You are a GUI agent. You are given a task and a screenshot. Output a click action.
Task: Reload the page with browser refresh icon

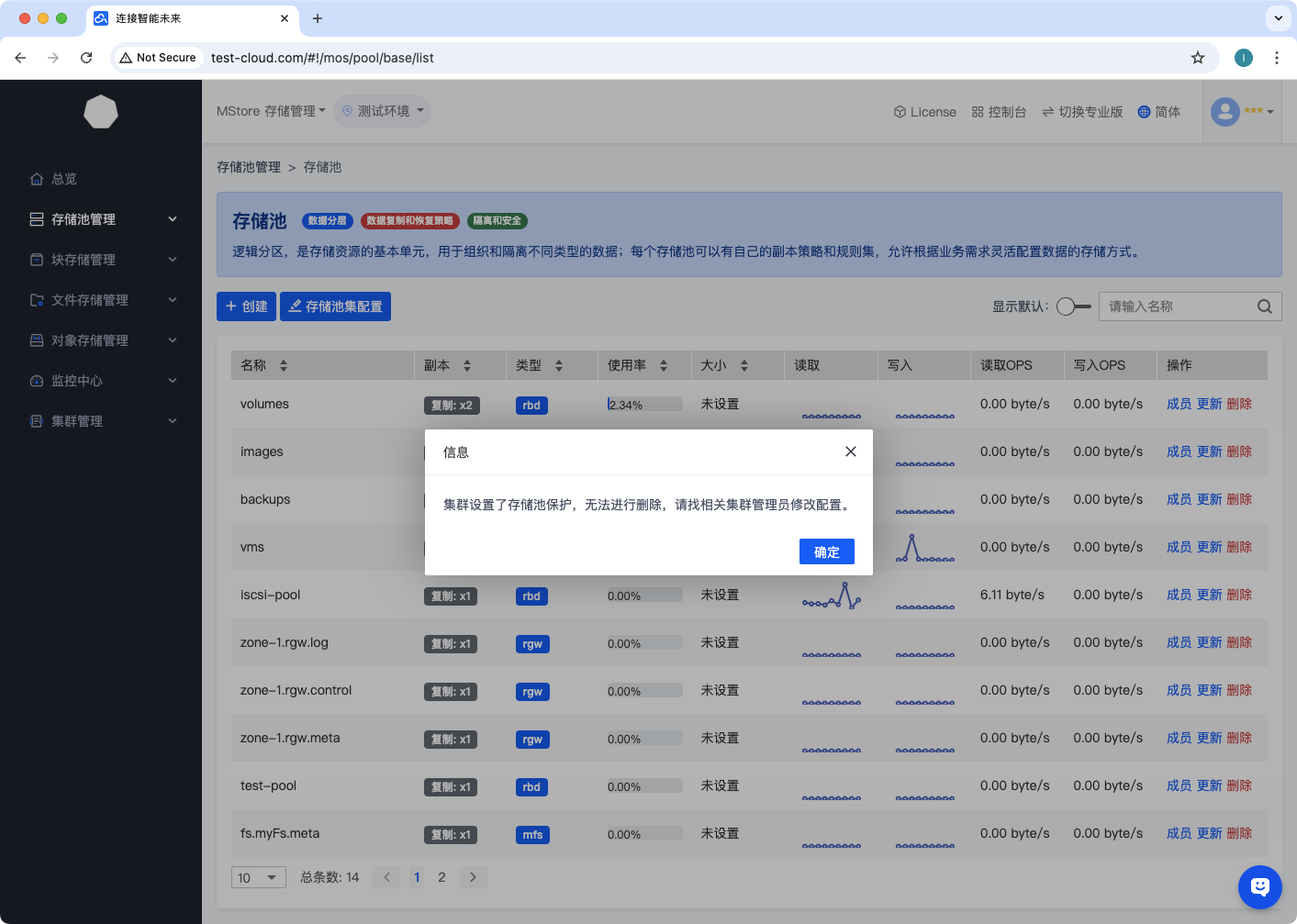86,58
